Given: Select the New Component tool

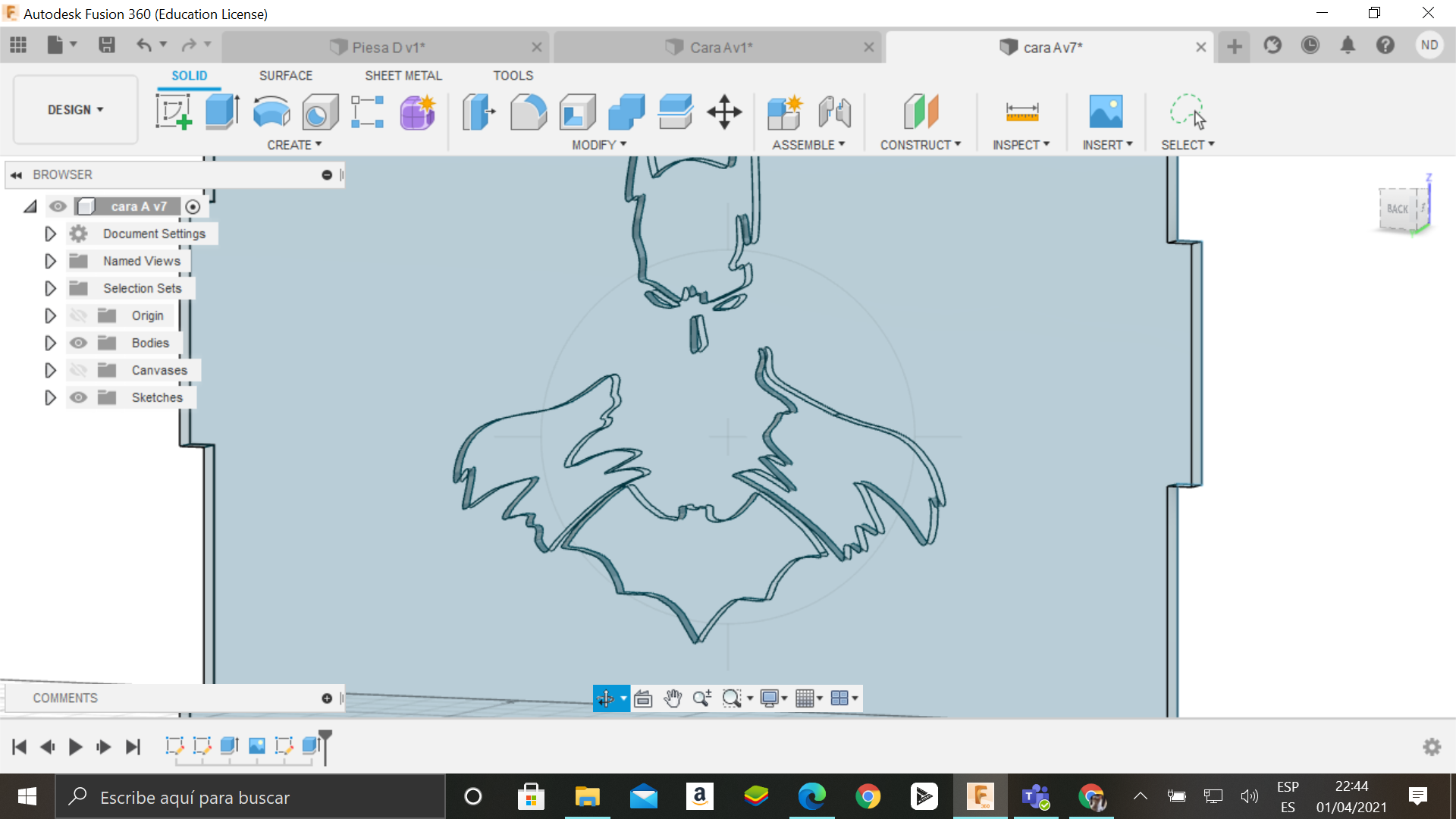Looking at the screenshot, I should [x=785, y=111].
